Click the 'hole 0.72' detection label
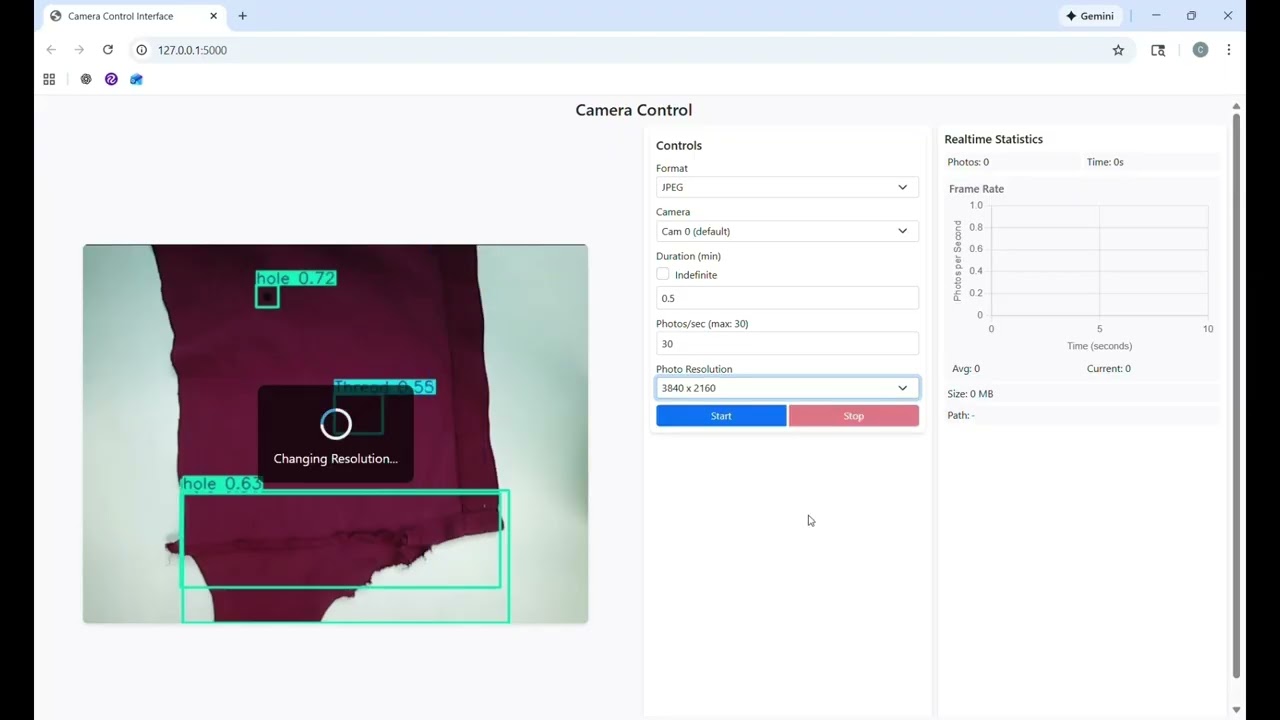Screen dimensions: 1280x720 [296, 278]
